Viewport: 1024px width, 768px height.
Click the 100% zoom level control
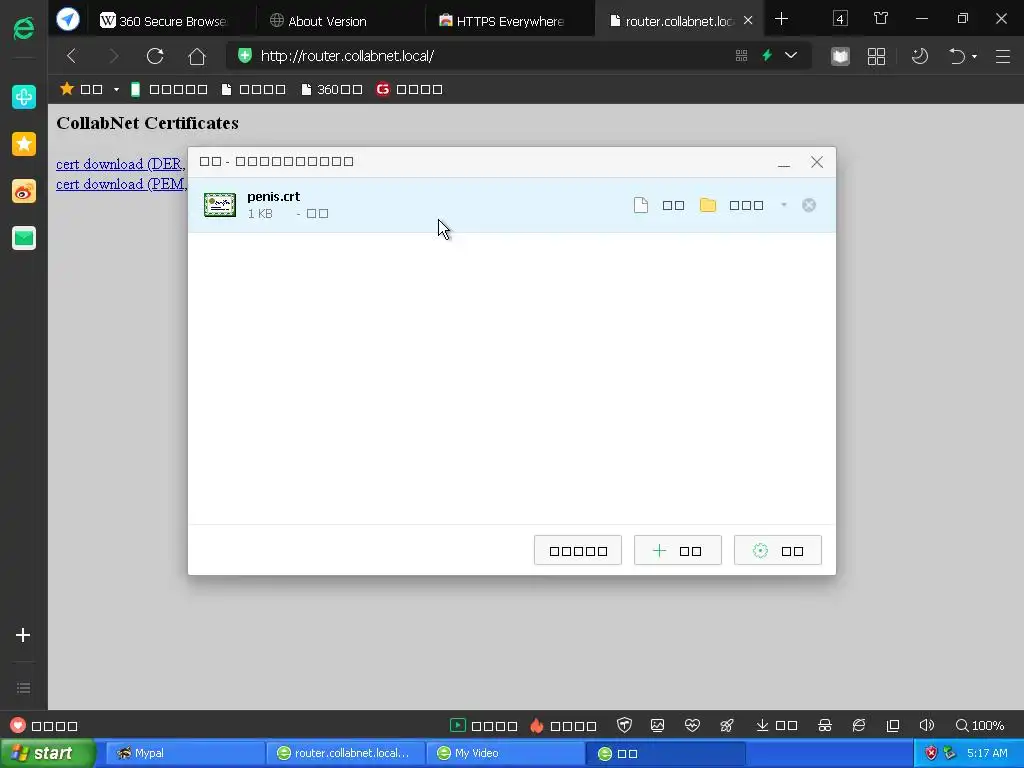(x=980, y=726)
